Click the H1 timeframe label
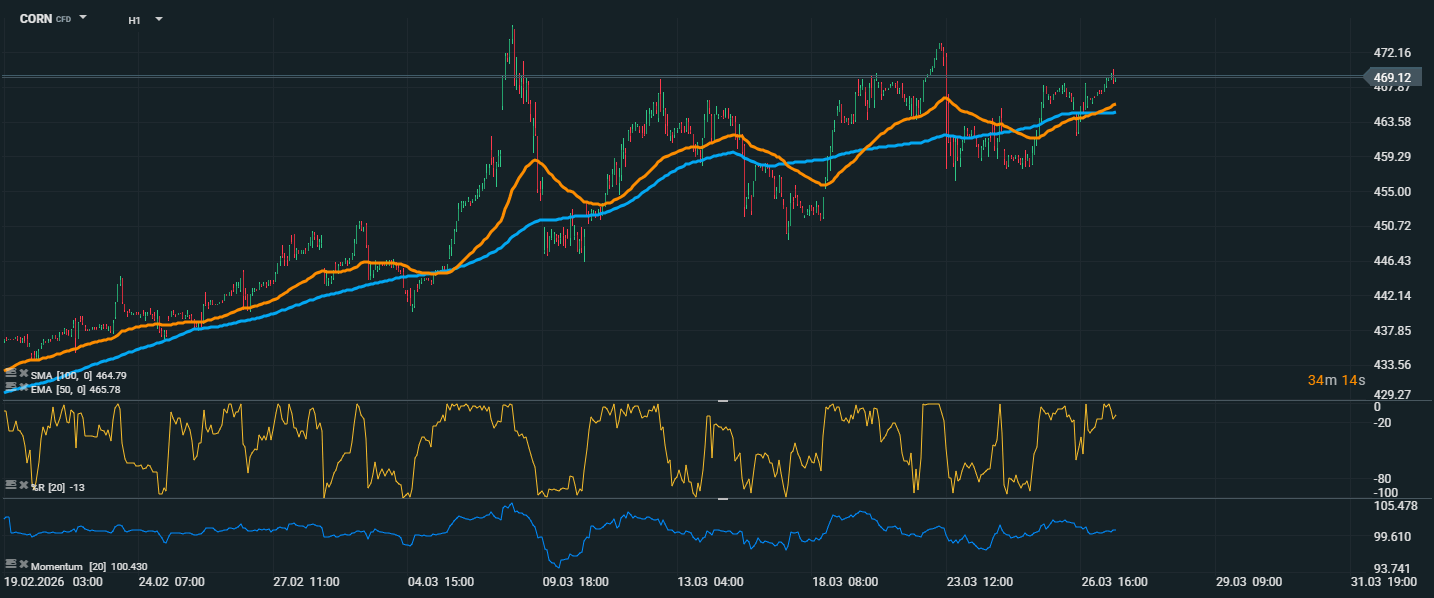This screenshot has height=598, width=1434. [x=134, y=20]
